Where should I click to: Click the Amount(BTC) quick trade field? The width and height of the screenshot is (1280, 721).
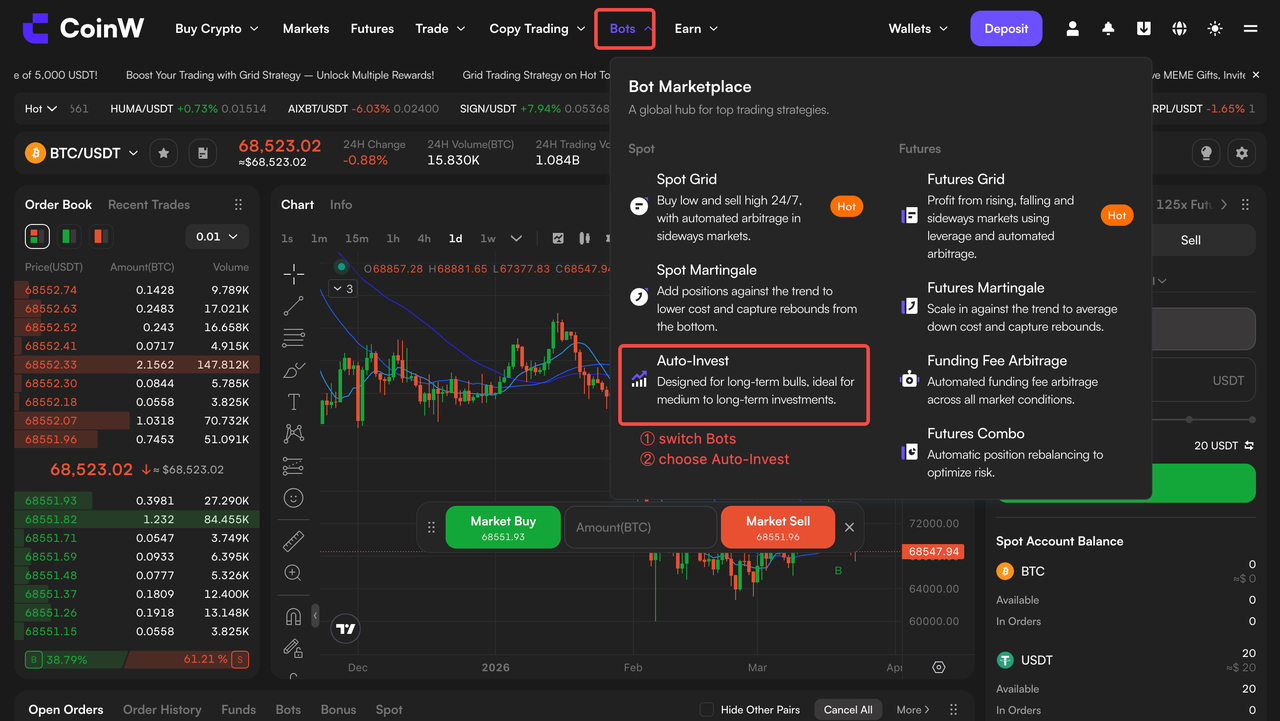[x=640, y=527]
